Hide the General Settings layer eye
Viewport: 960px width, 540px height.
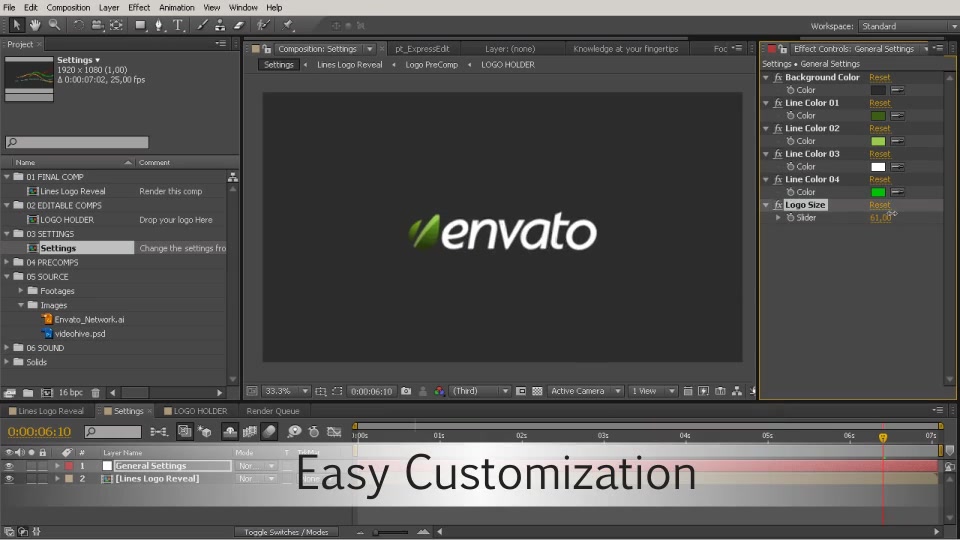click(x=9, y=466)
